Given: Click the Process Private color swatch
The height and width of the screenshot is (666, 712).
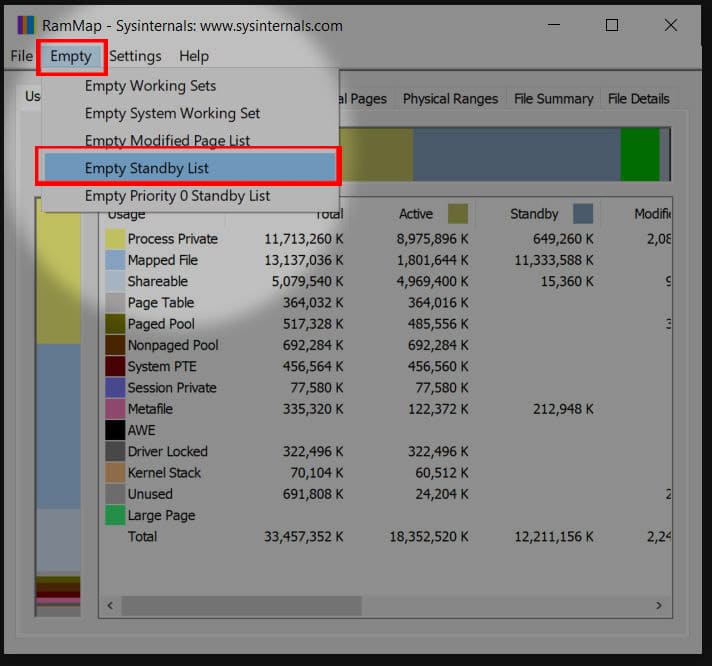Looking at the screenshot, I should [115, 239].
